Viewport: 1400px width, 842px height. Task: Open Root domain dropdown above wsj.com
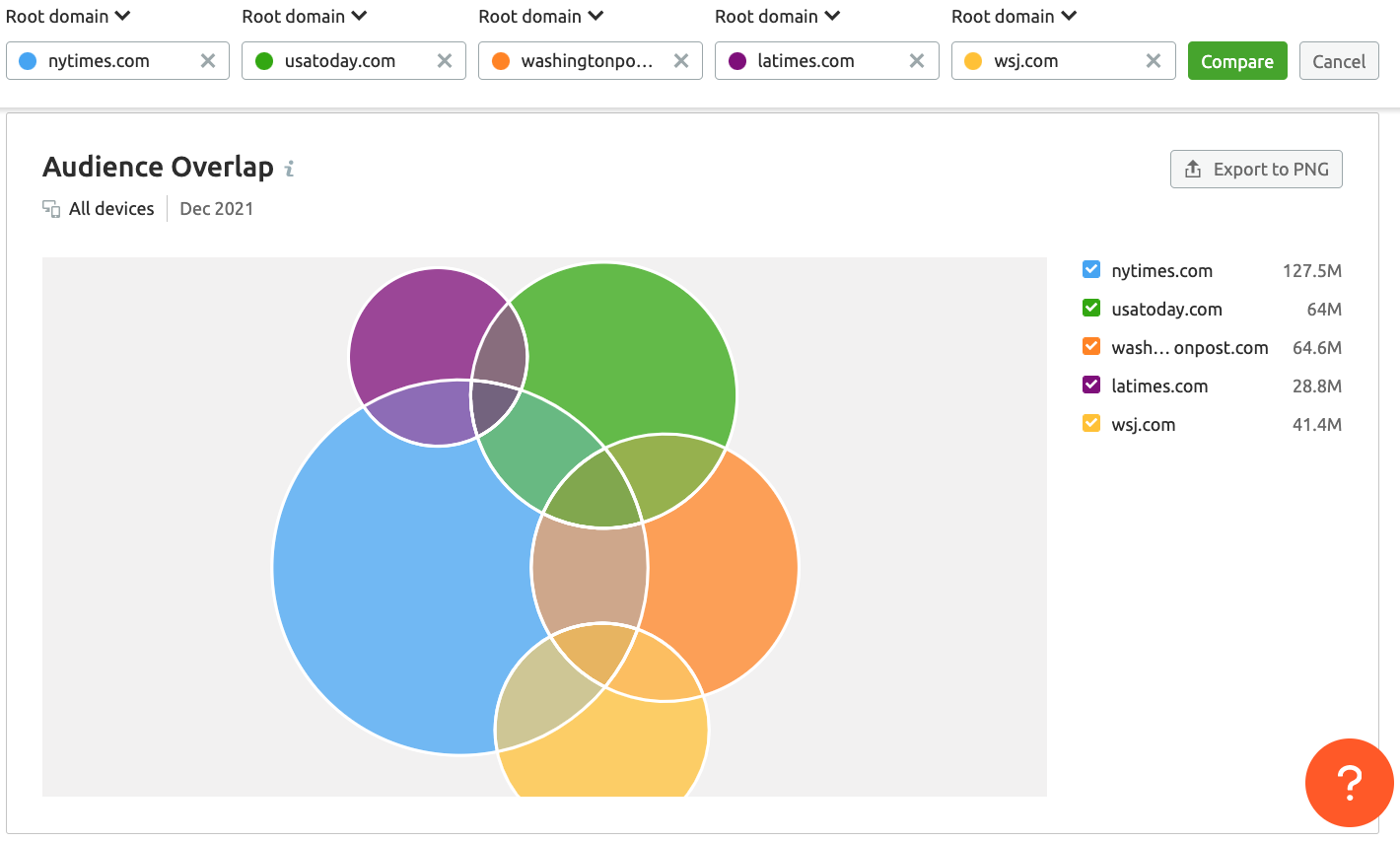(1015, 16)
